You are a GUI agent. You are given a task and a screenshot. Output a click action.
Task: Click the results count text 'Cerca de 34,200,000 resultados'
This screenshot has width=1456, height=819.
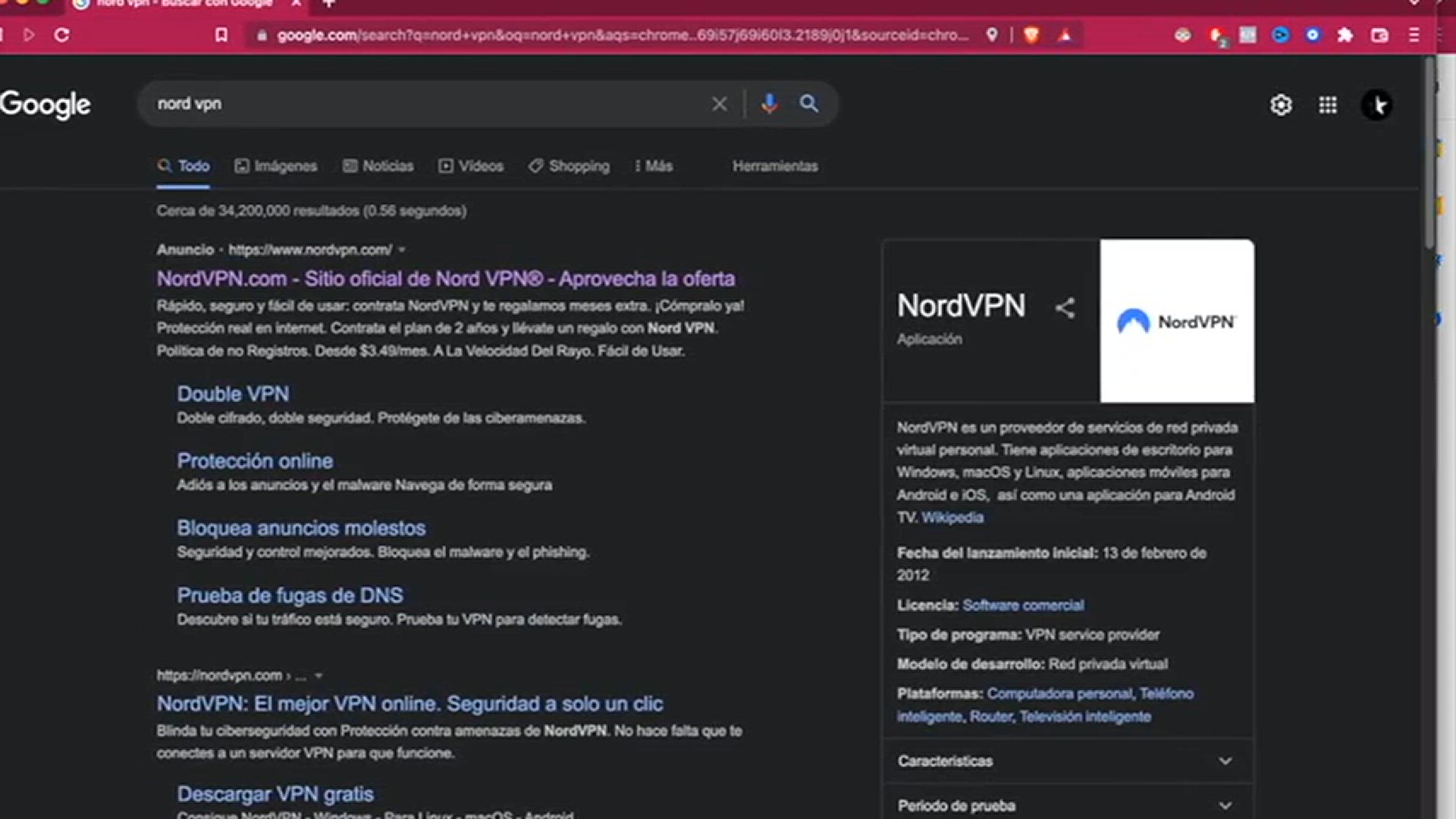coord(258,211)
